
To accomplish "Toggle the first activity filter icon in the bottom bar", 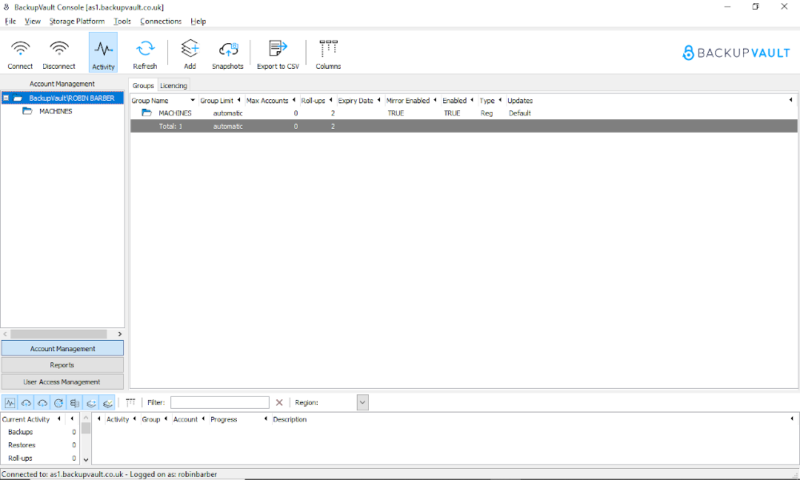I will (11, 402).
